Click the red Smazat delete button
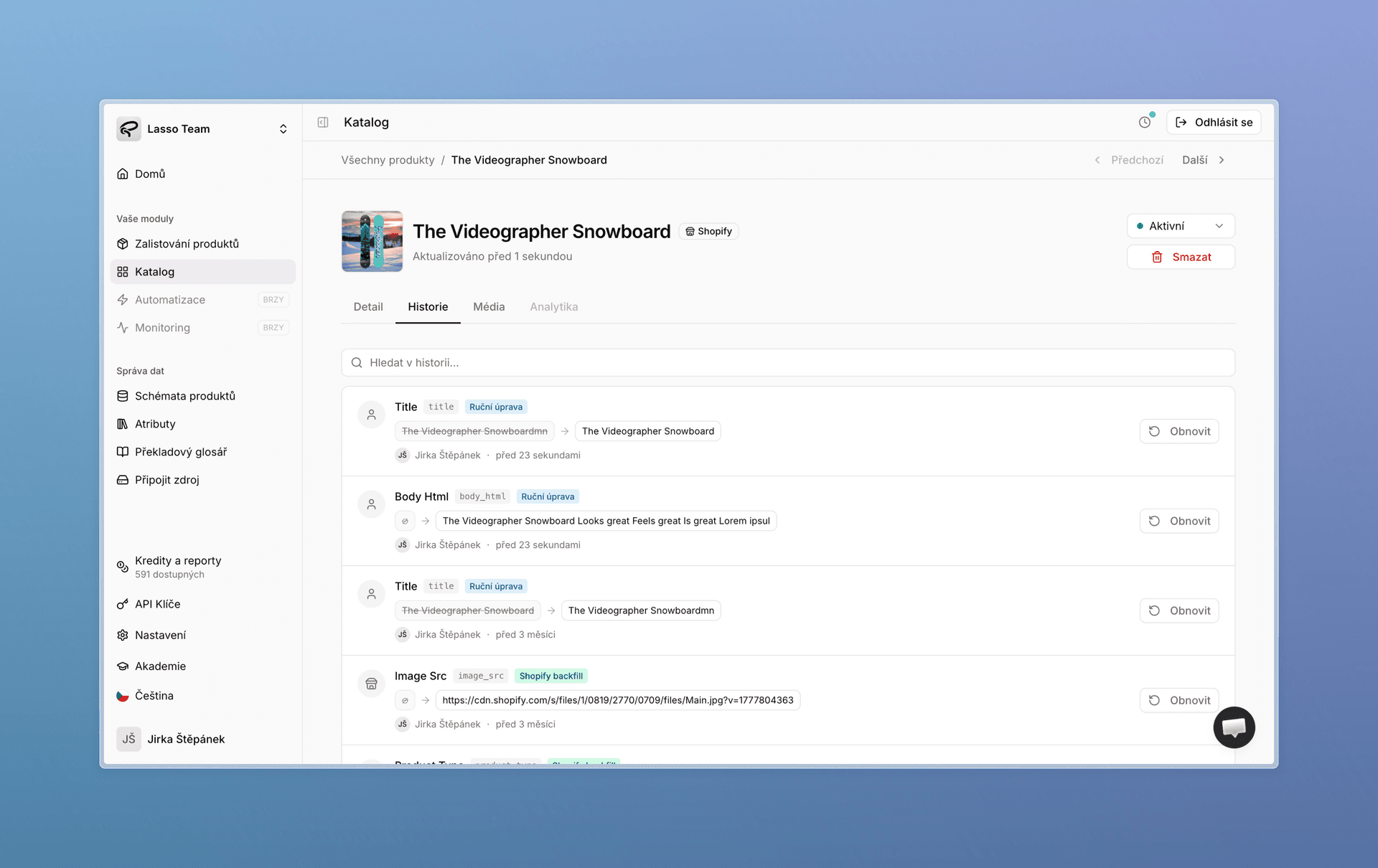This screenshot has width=1378, height=868. click(x=1181, y=257)
